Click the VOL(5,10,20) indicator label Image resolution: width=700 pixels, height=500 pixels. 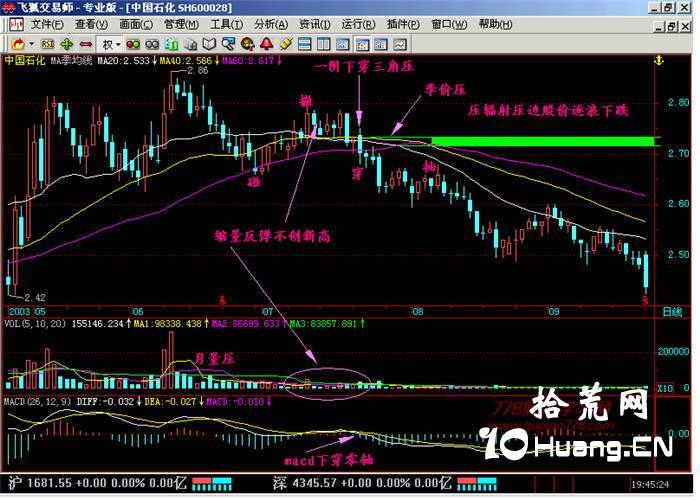point(35,323)
